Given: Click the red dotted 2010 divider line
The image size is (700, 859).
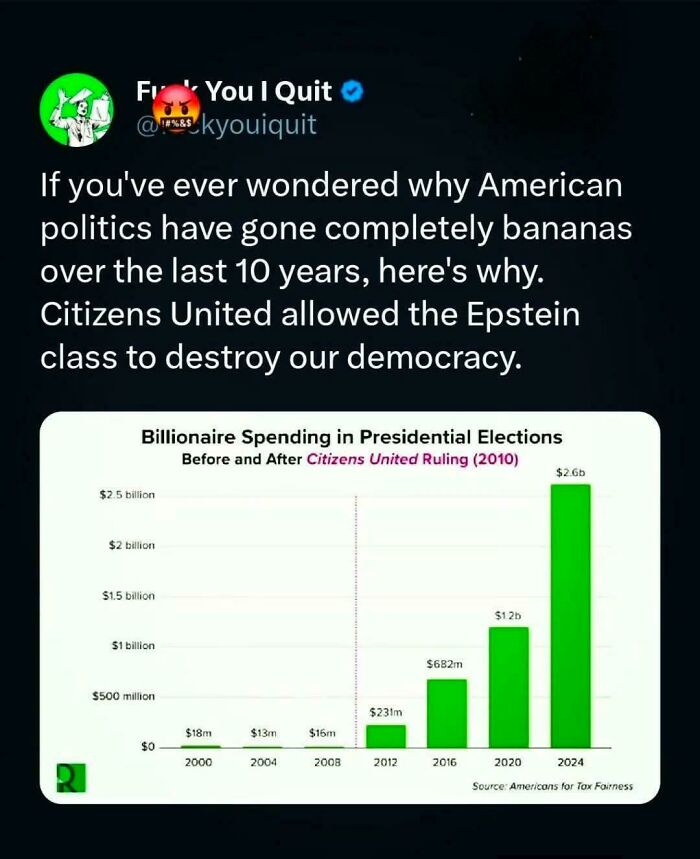Looking at the screenshot, I should pos(357,600).
